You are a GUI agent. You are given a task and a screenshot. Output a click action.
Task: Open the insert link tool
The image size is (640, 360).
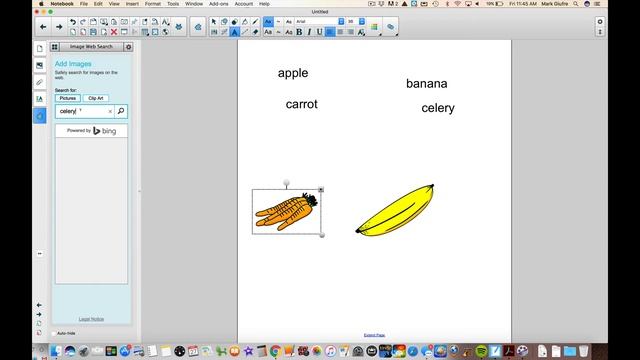click(x=391, y=27)
